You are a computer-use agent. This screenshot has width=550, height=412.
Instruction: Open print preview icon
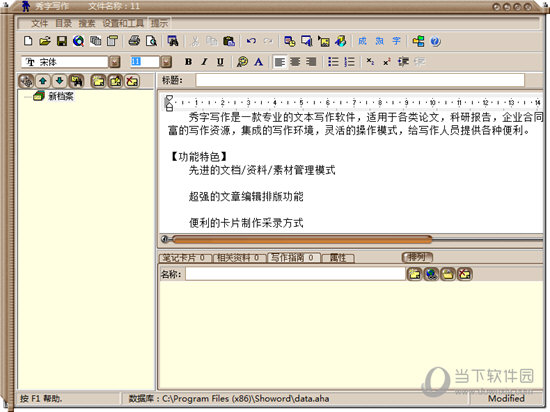[x=151, y=41]
